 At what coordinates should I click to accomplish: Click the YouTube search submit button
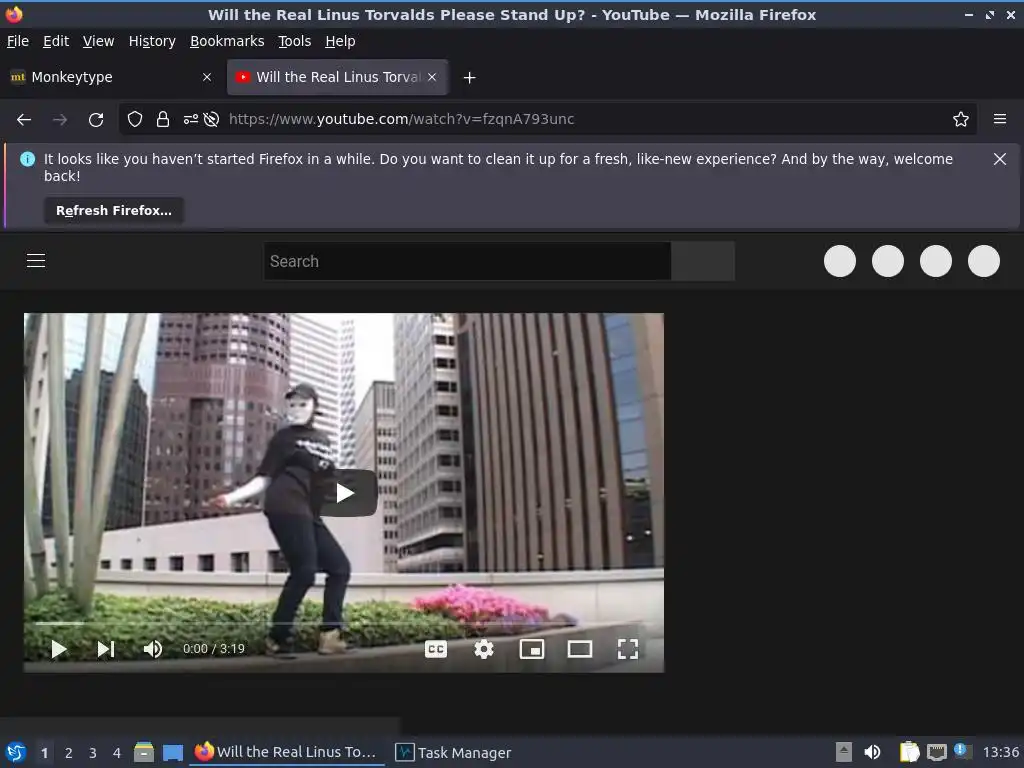coord(703,261)
